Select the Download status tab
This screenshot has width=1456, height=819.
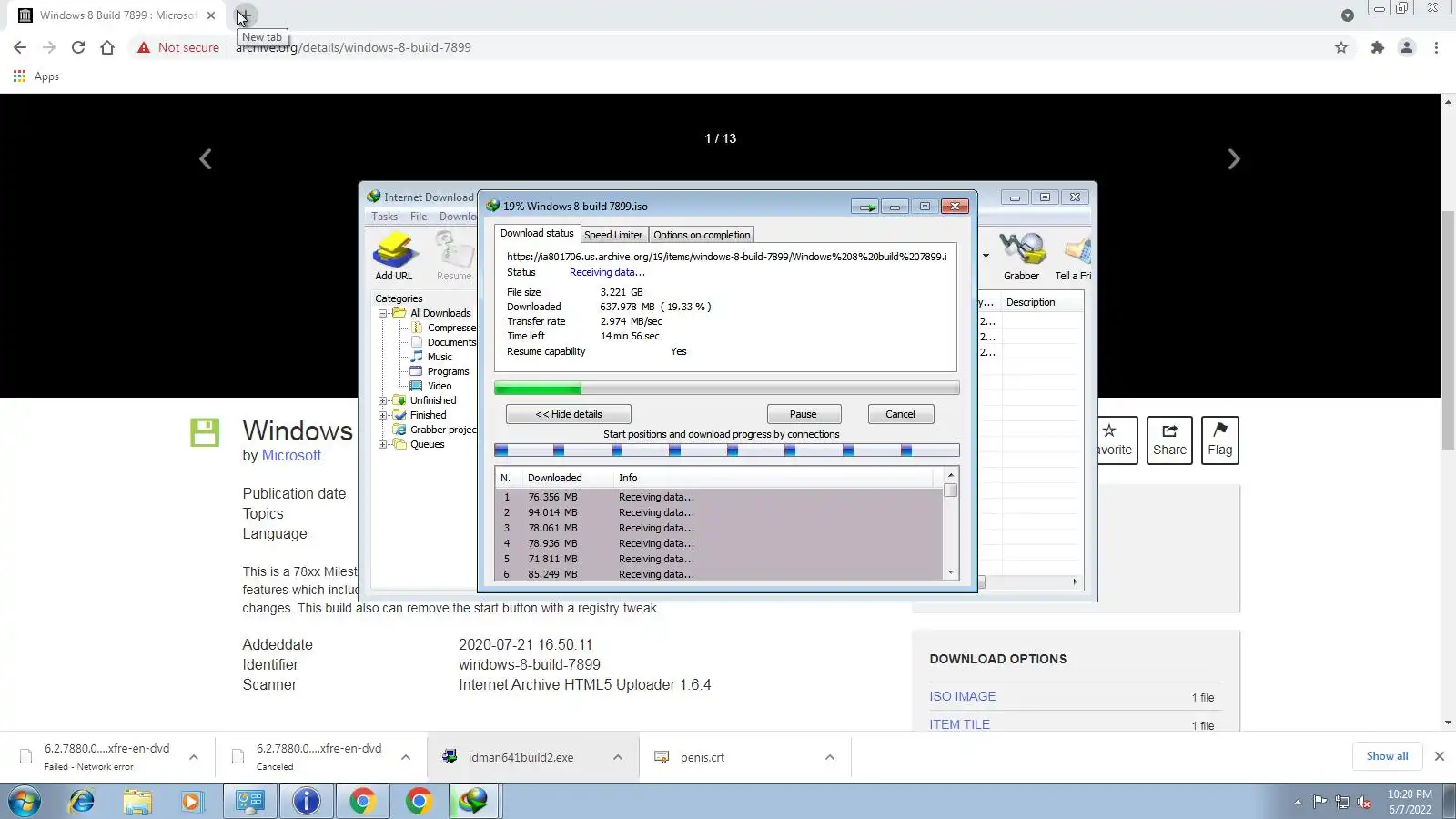[537, 233]
